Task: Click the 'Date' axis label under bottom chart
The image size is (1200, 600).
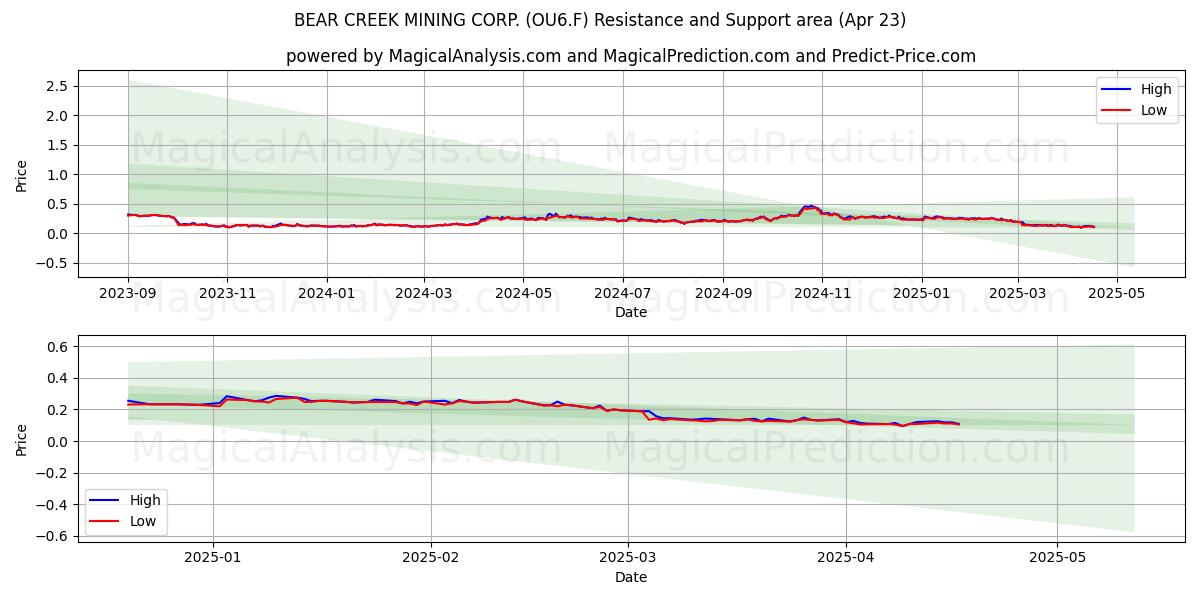Action: (631, 577)
